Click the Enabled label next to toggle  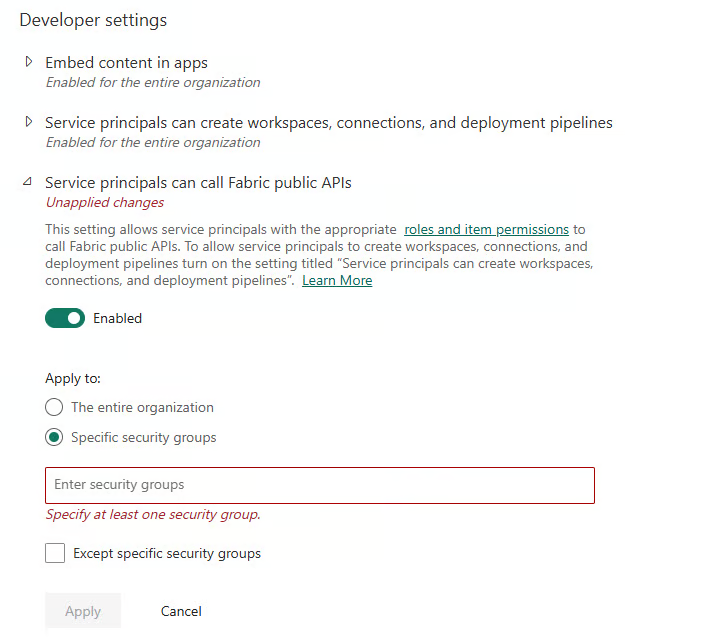[x=118, y=319]
